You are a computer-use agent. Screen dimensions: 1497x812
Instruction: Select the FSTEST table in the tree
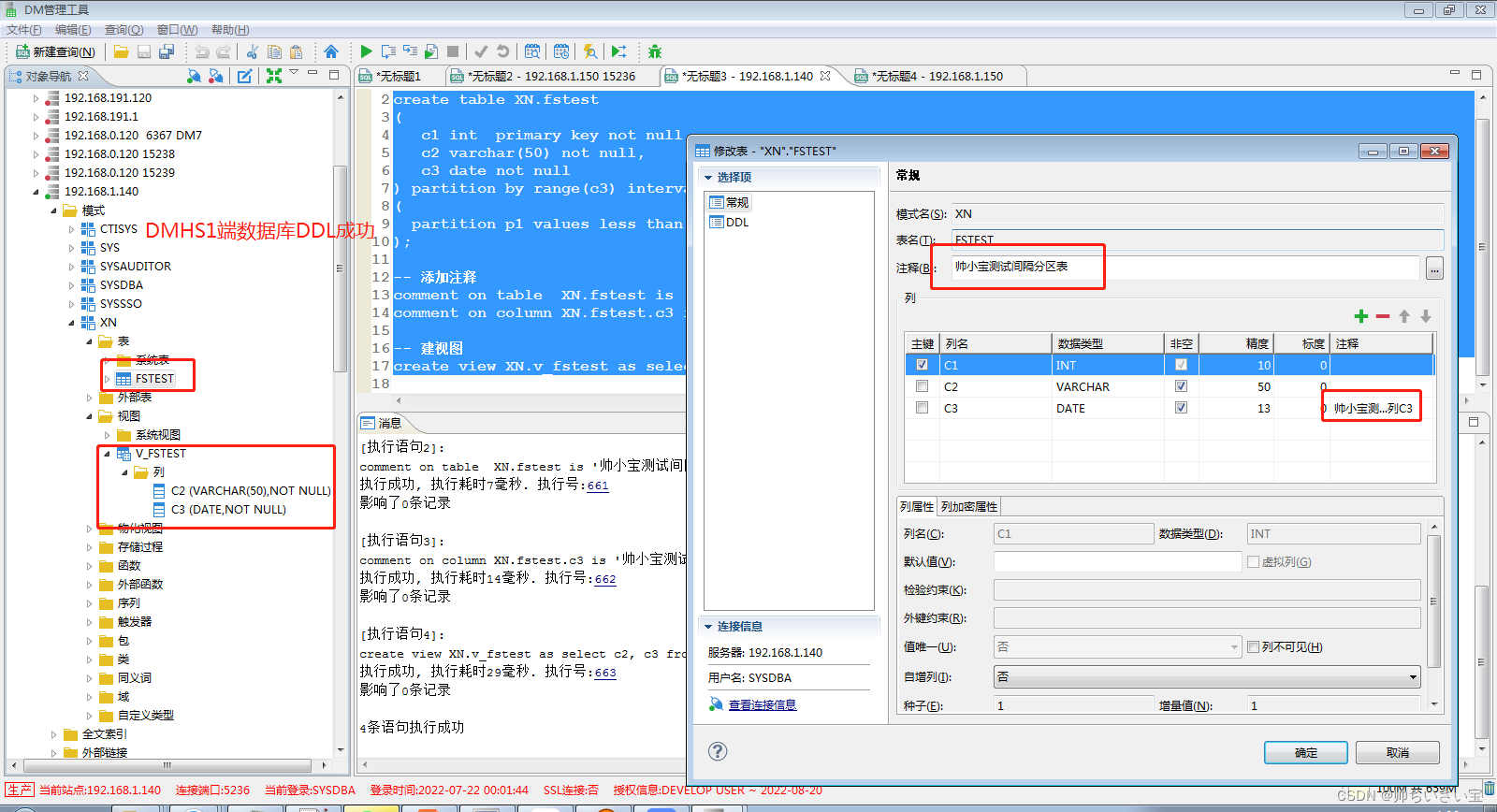[x=154, y=379]
